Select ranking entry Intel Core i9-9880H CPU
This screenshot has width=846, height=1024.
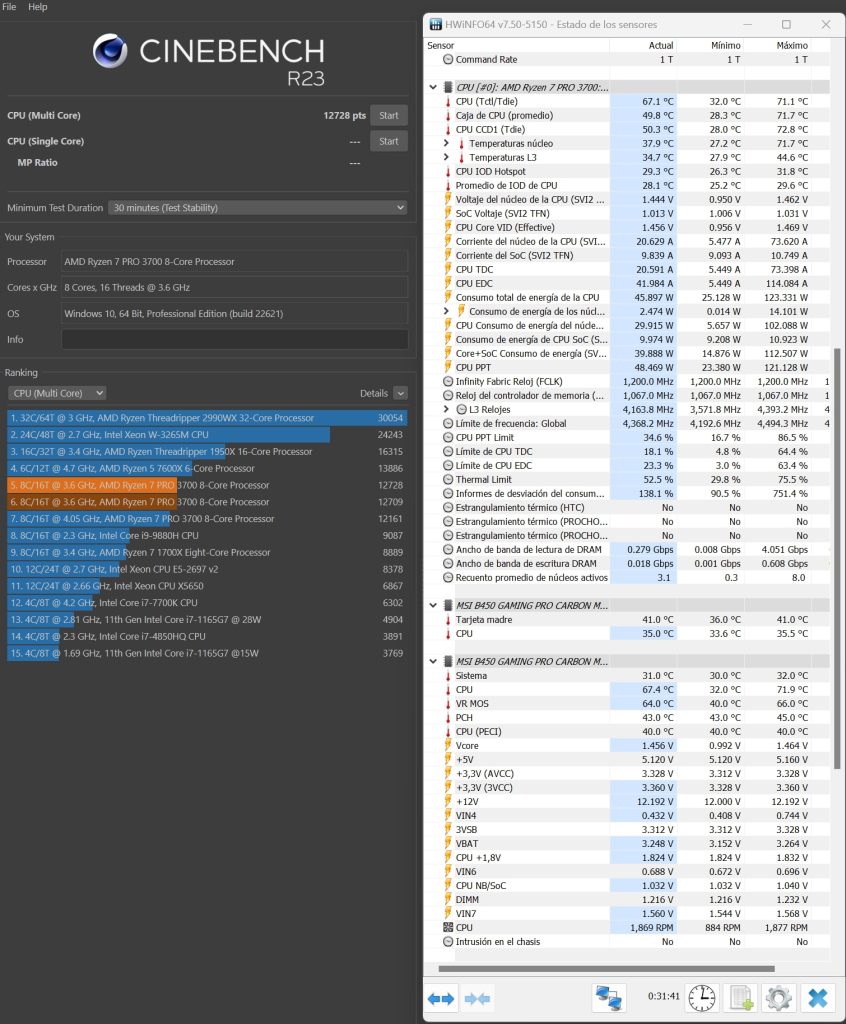click(x=207, y=536)
